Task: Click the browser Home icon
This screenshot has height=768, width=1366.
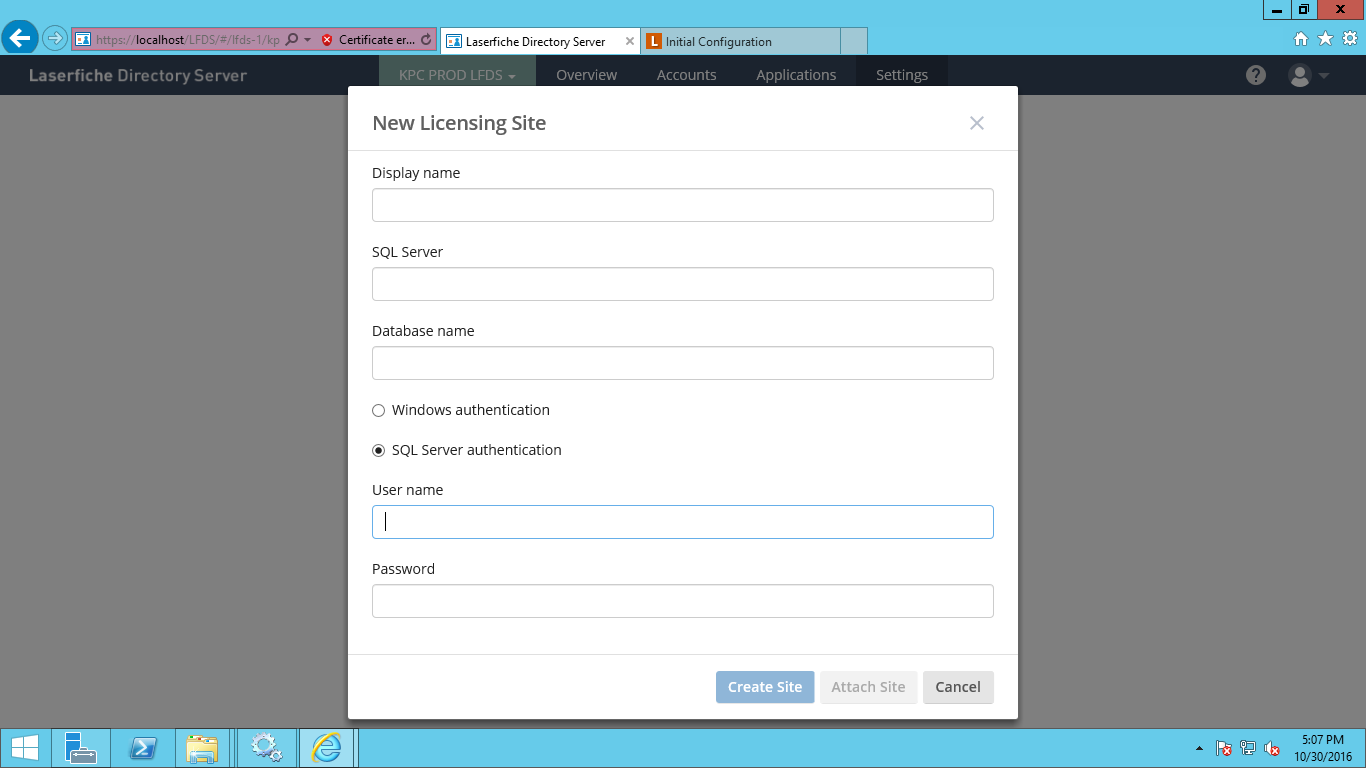Action: [1301, 39]
